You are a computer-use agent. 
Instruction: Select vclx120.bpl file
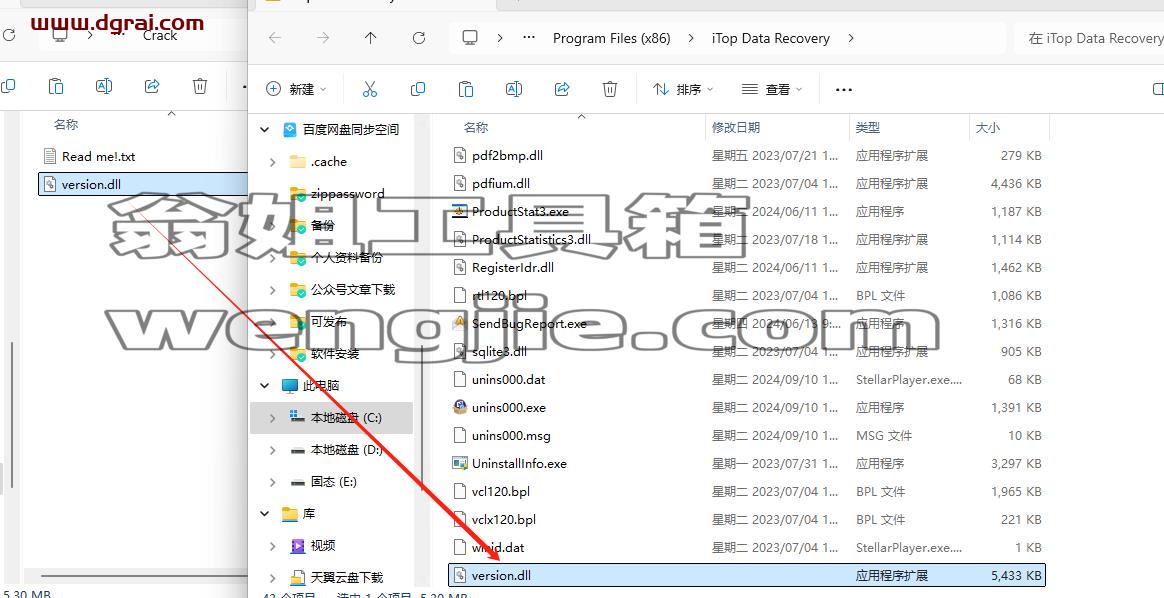[x=504, y=519]
